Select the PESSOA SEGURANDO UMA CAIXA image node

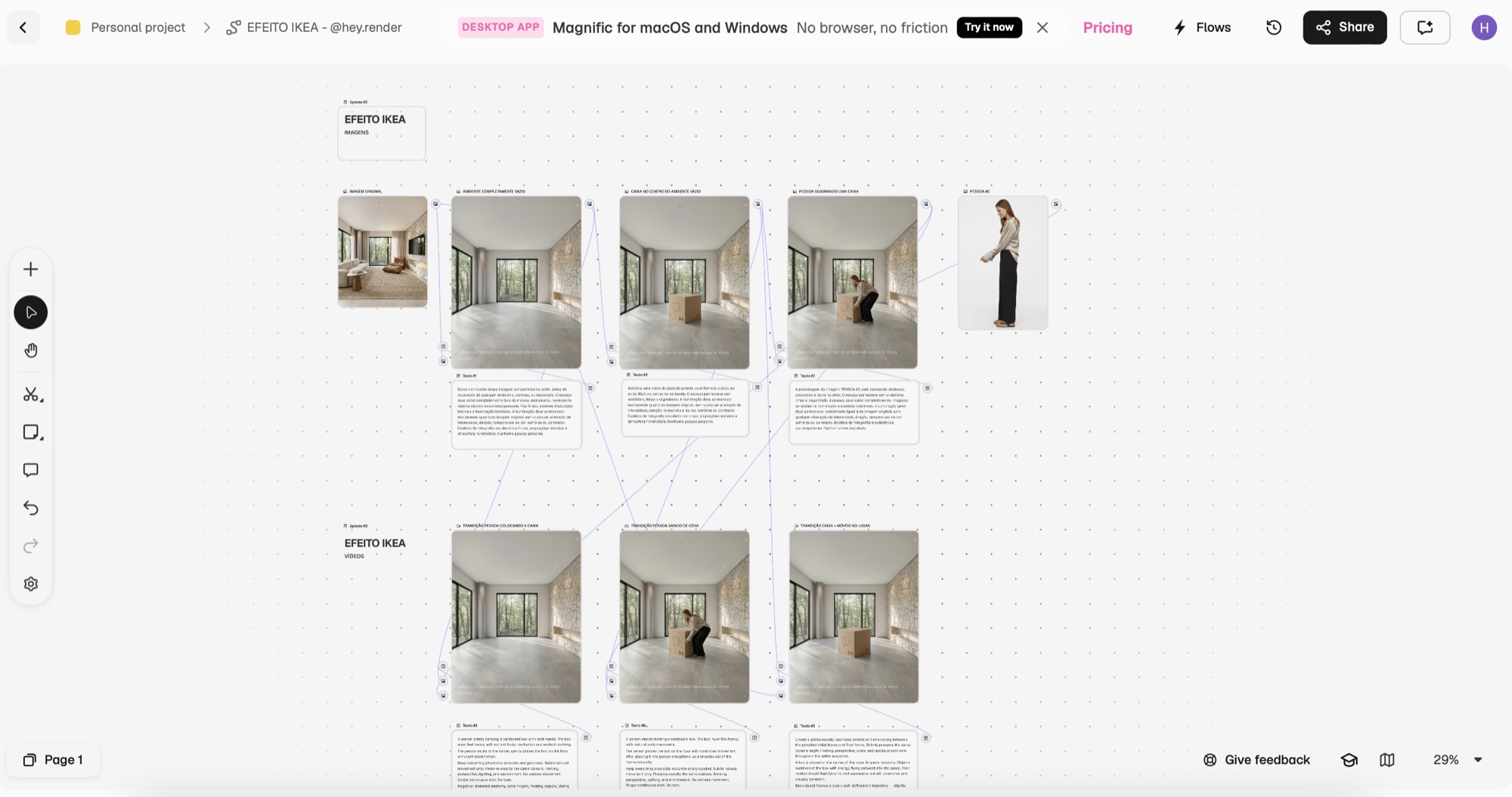tap(853, 282)
